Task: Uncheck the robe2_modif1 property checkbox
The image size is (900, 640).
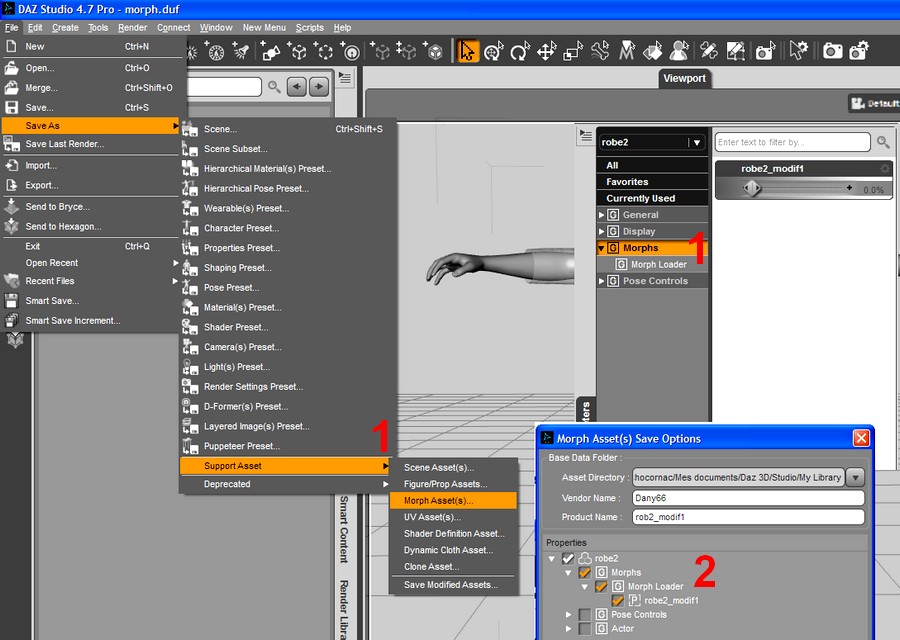Action: coord(618,601)
